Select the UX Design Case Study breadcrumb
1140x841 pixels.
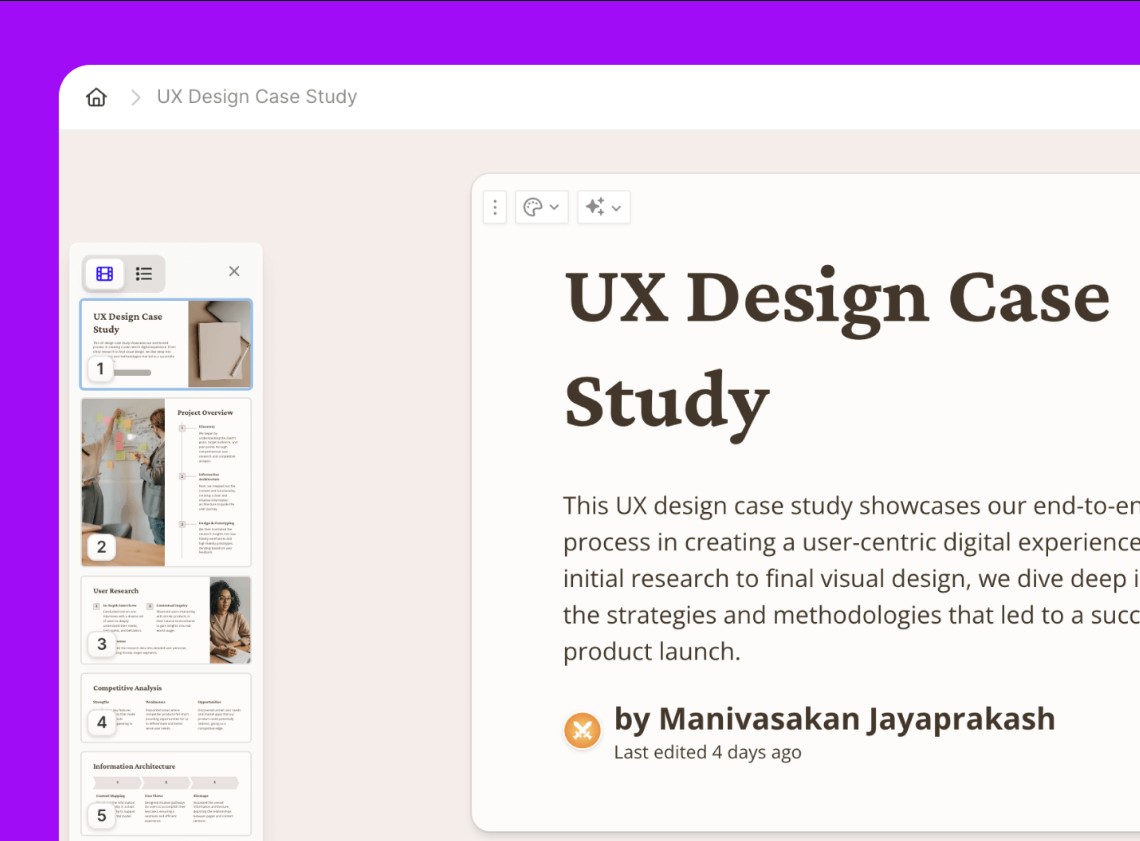[x=256, y=97]
